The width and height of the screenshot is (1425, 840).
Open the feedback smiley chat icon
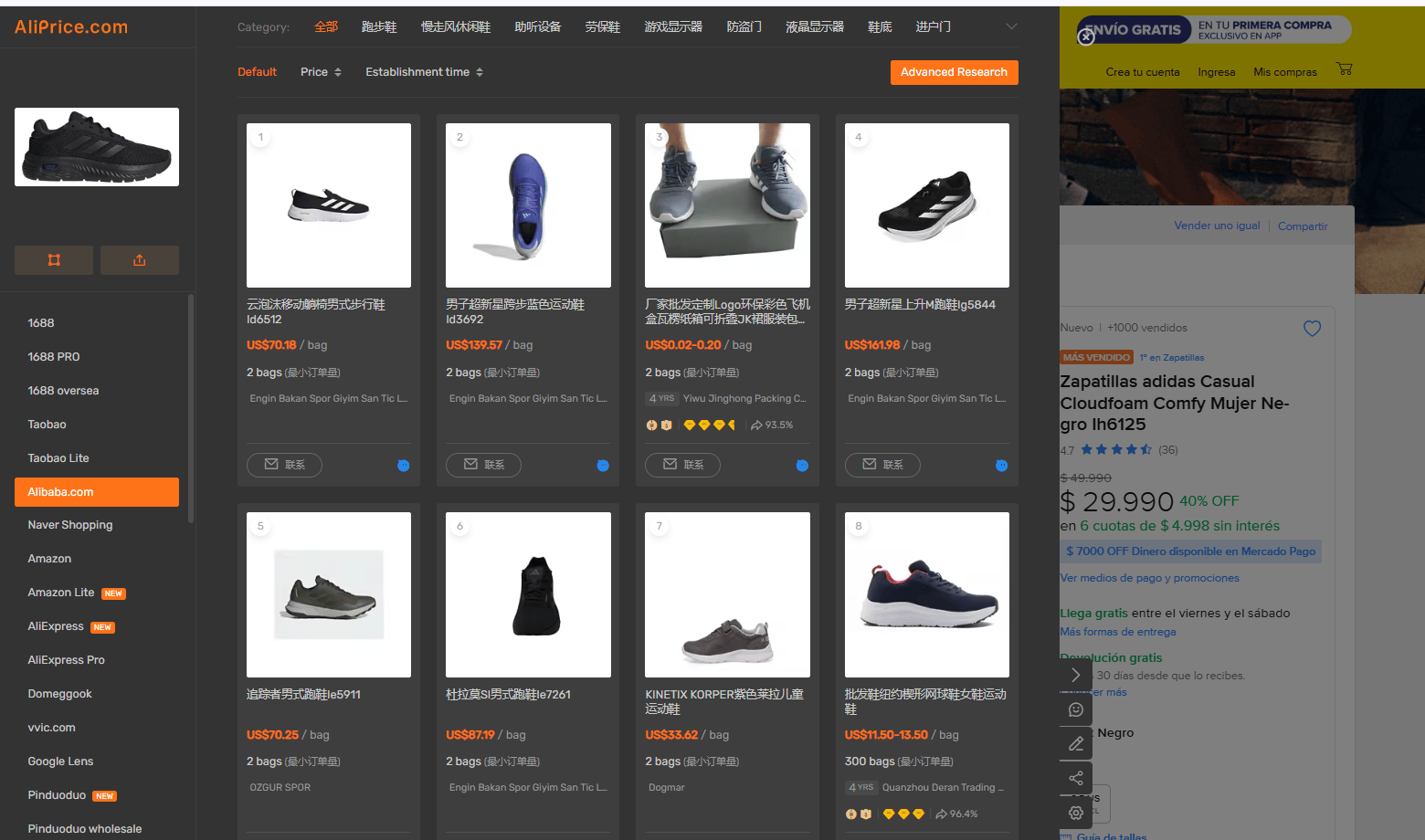[1076, 709]
